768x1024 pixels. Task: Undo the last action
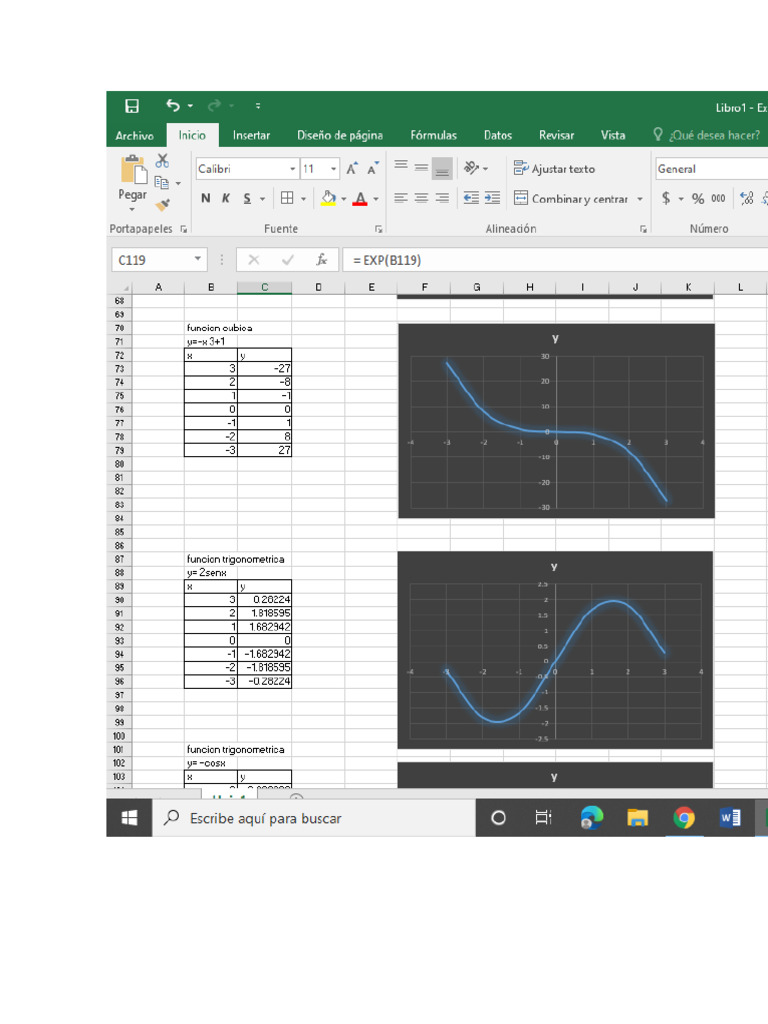pyautogui.click(x=172, y=105)
